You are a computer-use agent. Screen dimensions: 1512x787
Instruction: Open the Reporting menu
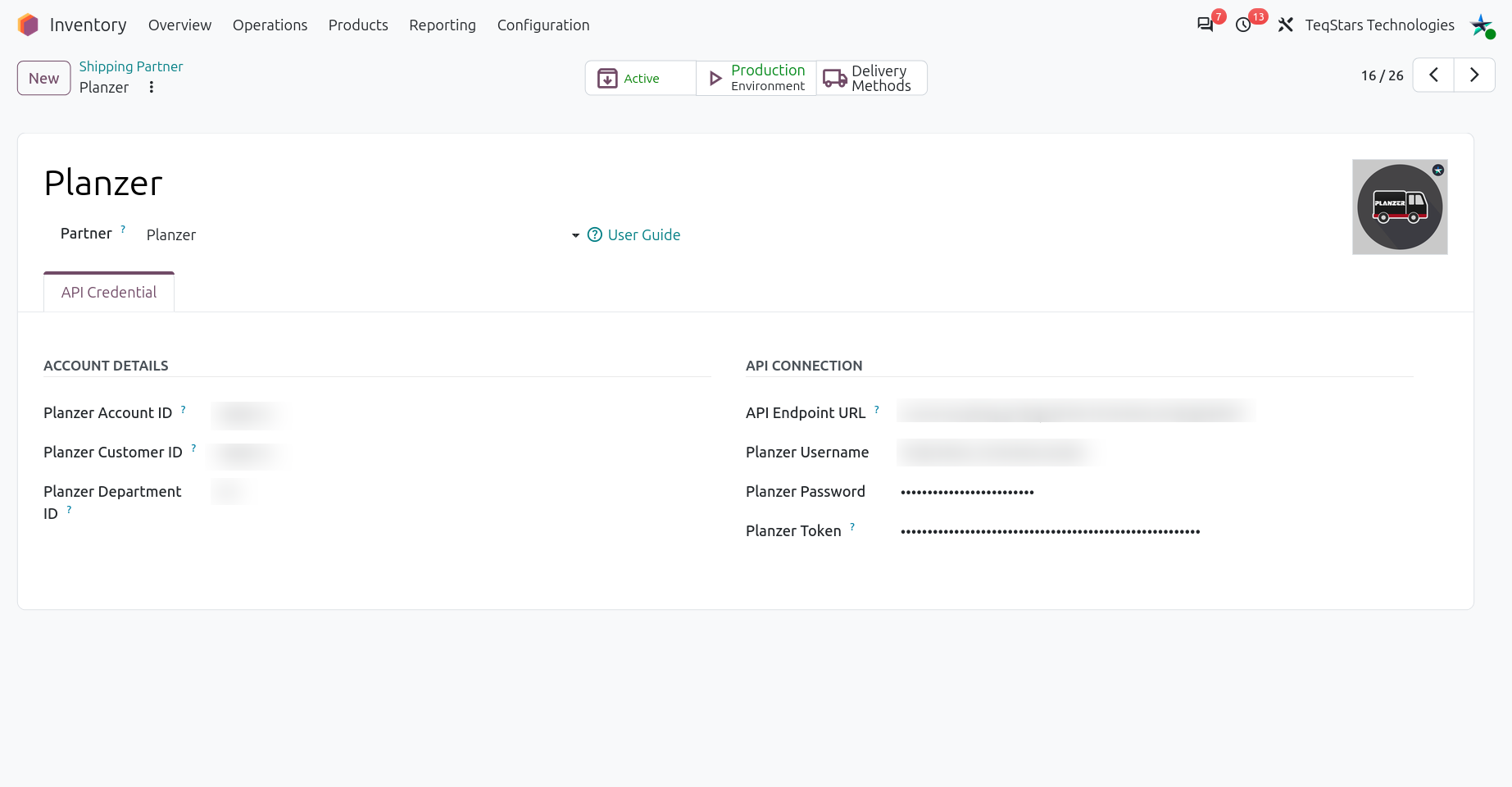(443, 25)
